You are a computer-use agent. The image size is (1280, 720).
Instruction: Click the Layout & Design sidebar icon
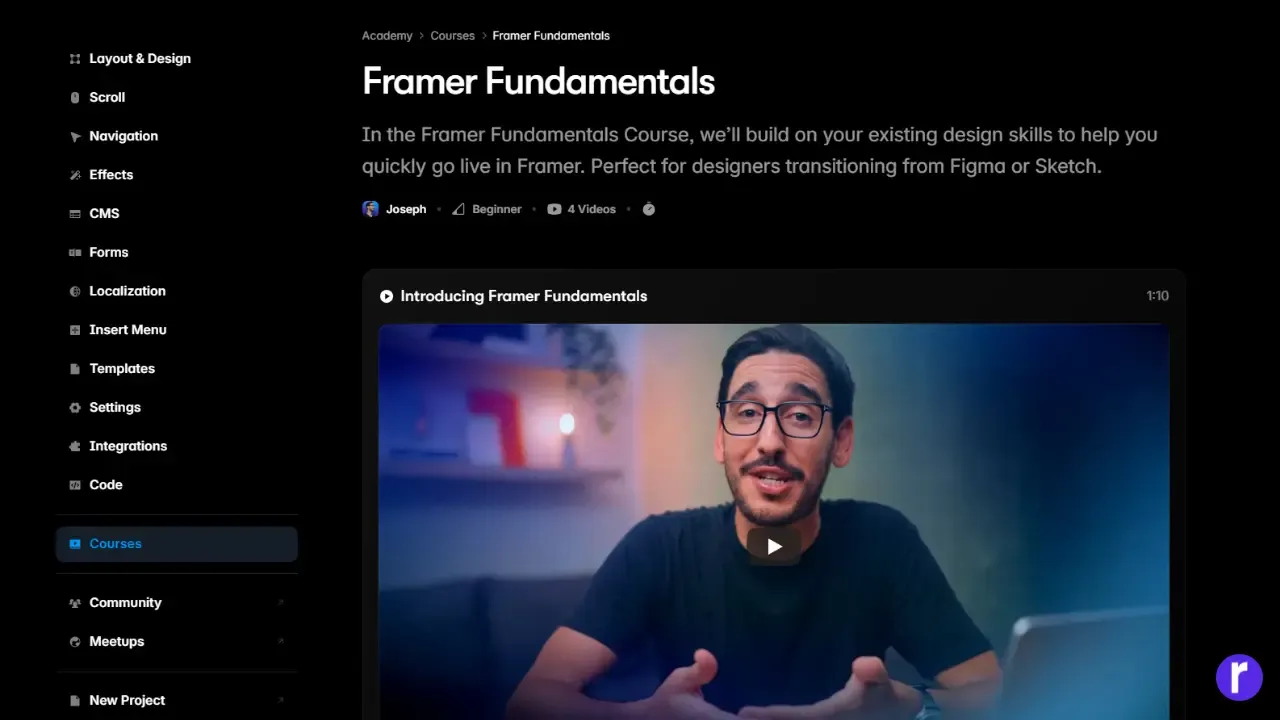(x=75, y=59)
